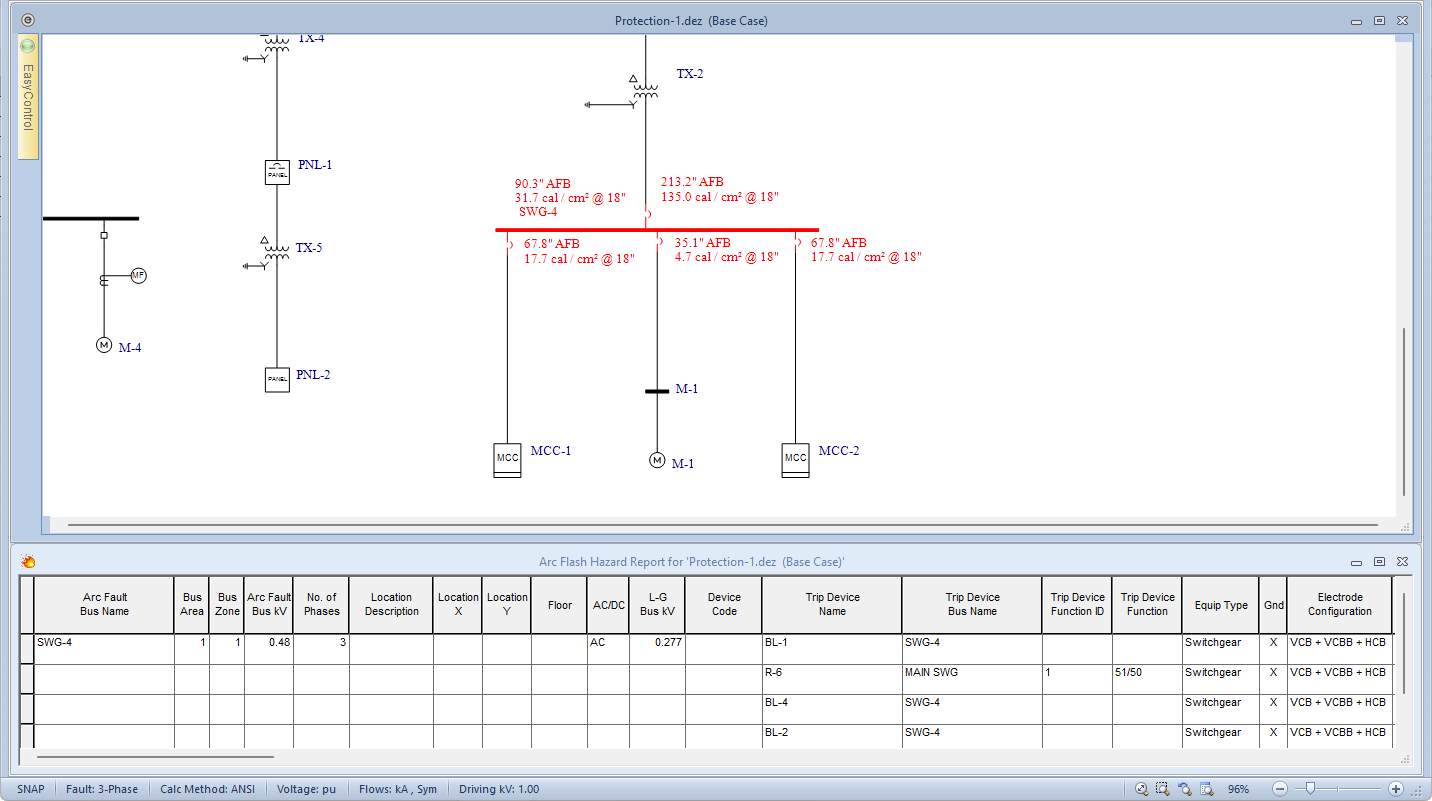The image size is (1432, 801).
Task: Select the MF meter symbol
Action: [139, 276]
